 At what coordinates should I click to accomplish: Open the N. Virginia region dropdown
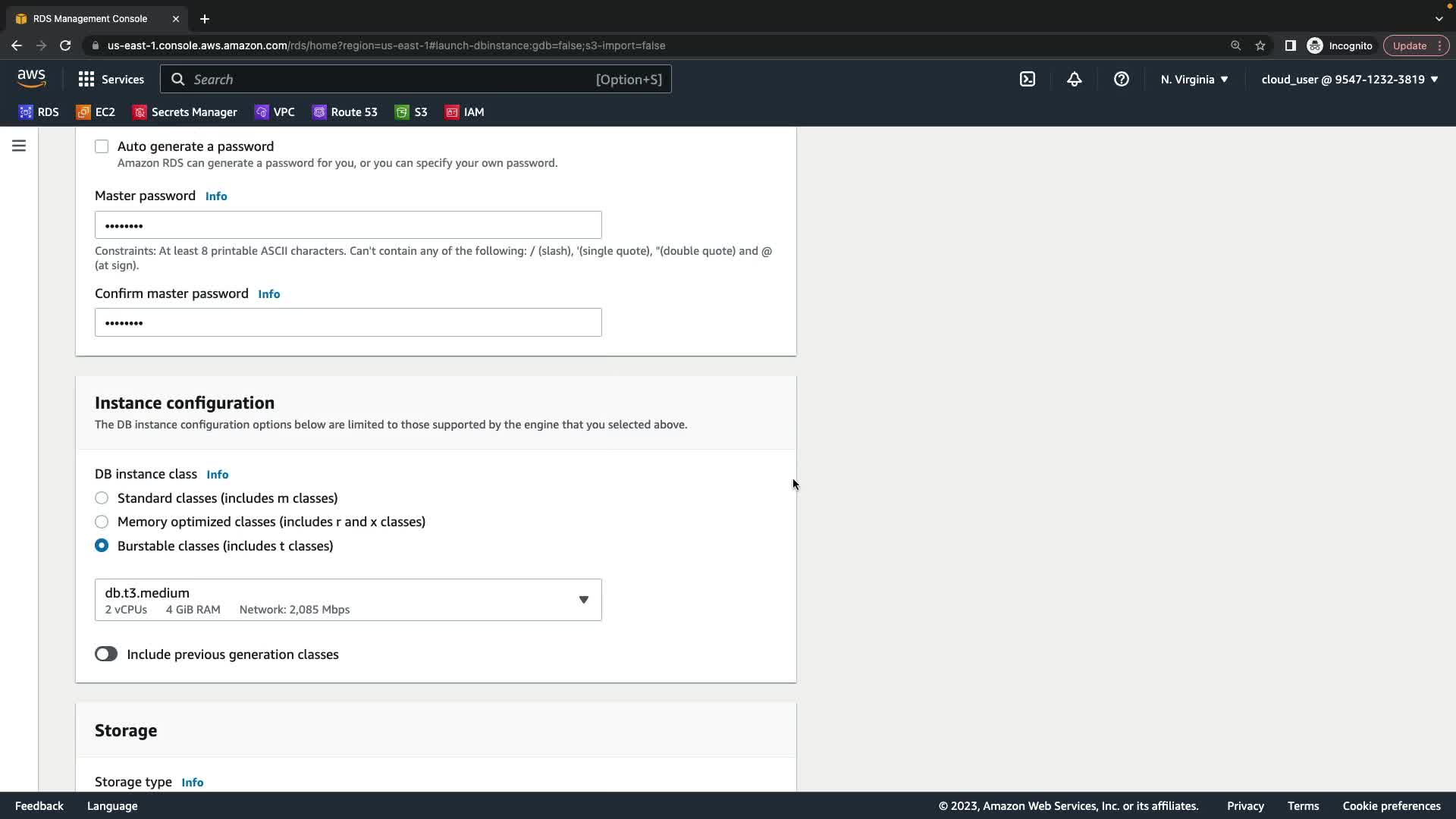point(1194,79)
